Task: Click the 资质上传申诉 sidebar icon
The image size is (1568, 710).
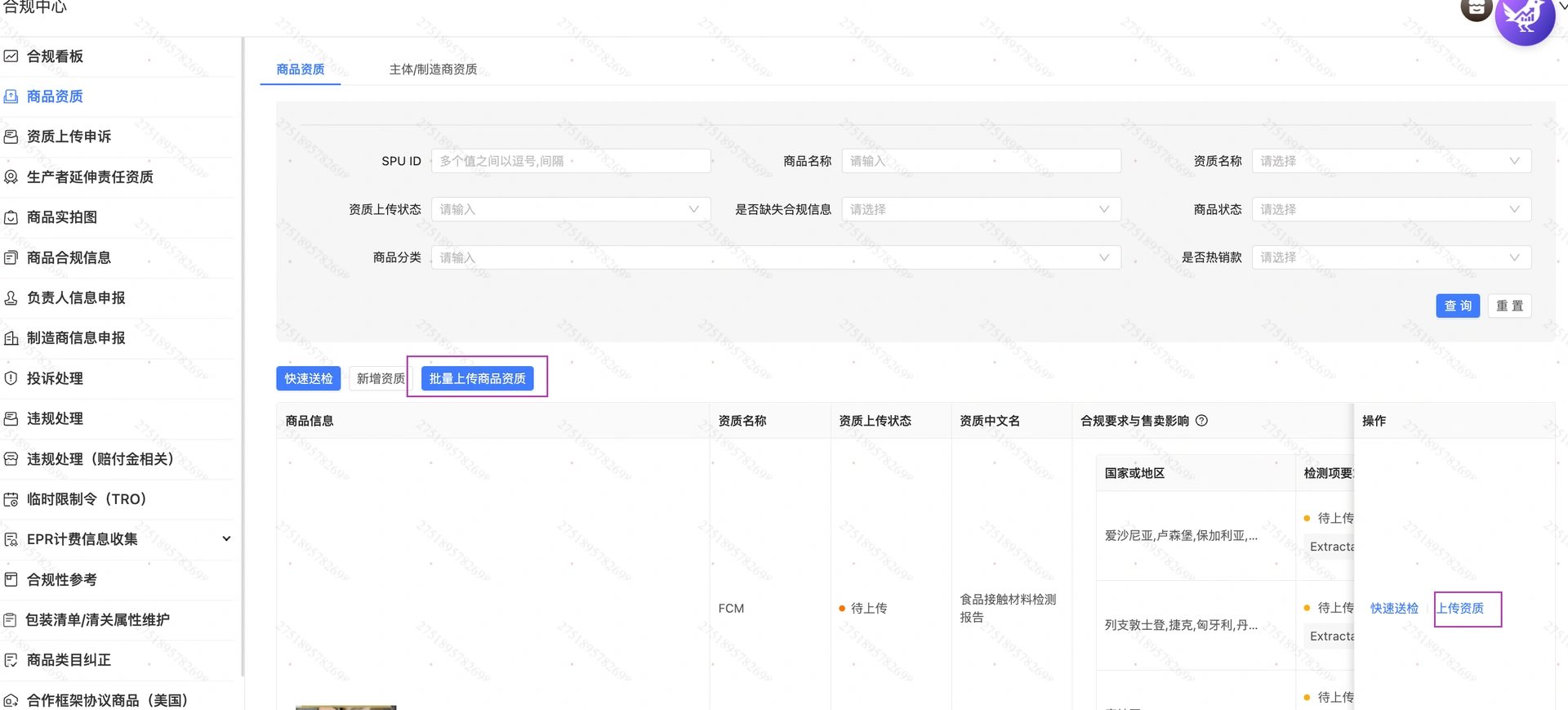Action: tap(11, 136)
